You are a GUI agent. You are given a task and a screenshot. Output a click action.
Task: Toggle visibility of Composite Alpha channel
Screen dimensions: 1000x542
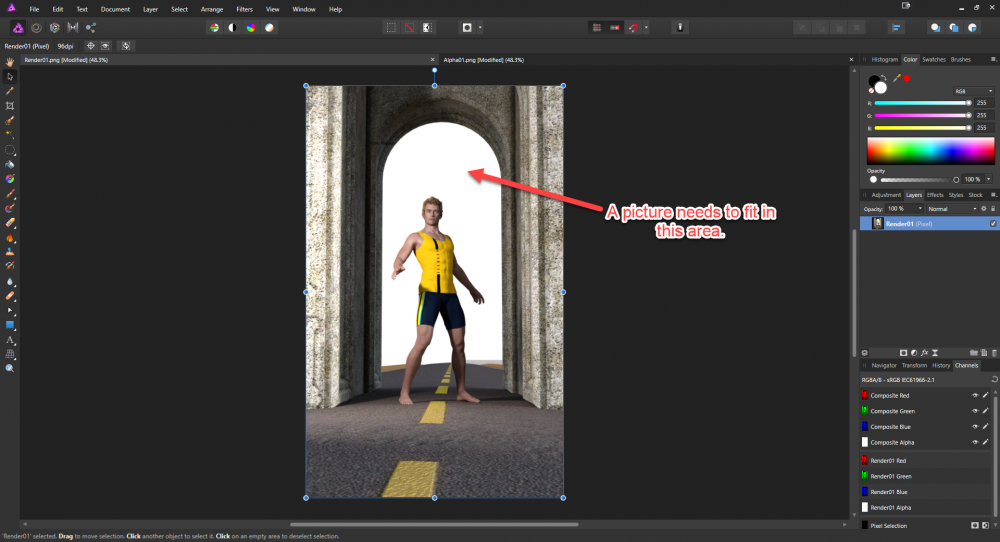point(974,442)
